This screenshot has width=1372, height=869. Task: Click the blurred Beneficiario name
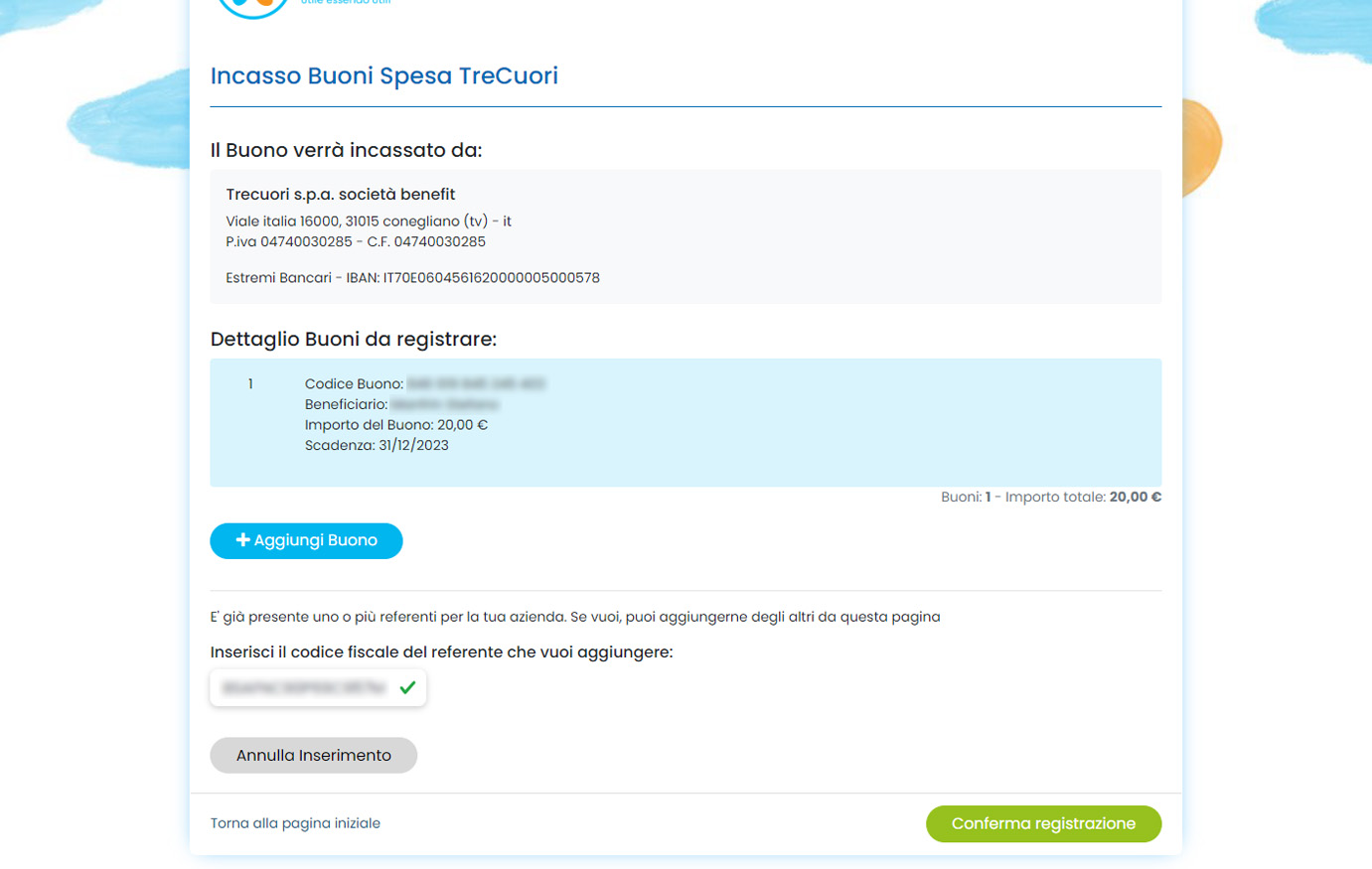click(x=444, y=404)
